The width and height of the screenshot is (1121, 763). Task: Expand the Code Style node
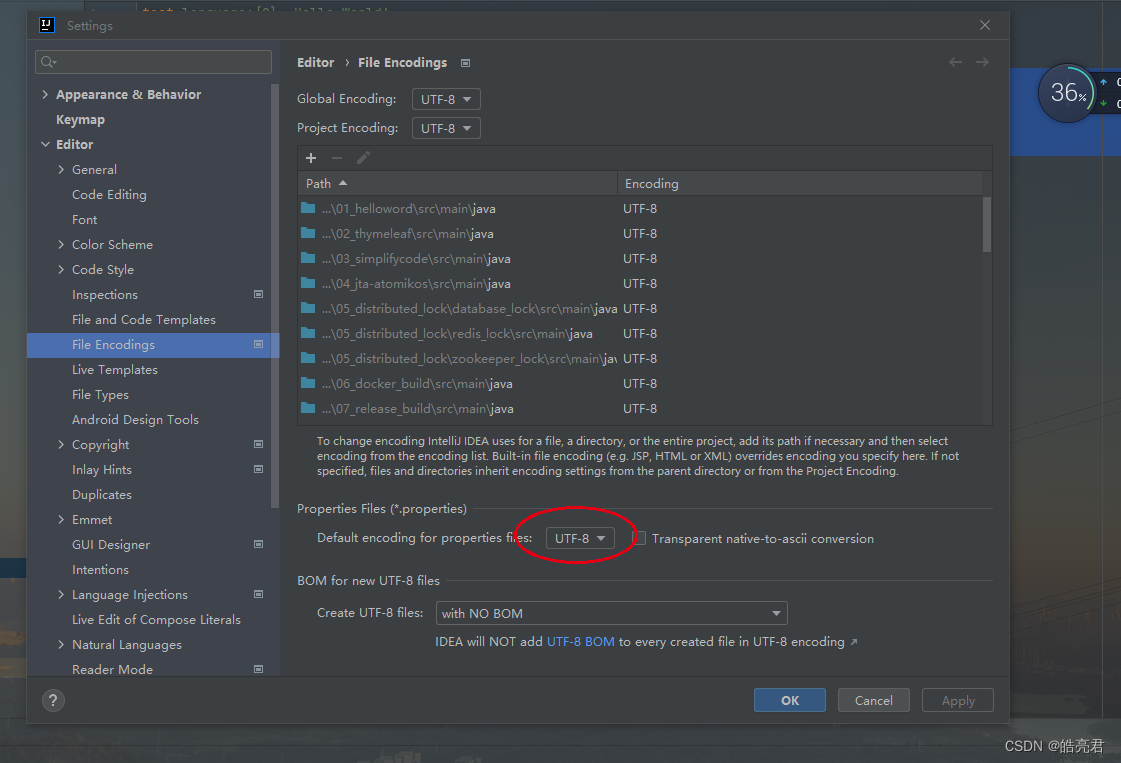pos(61,270)
